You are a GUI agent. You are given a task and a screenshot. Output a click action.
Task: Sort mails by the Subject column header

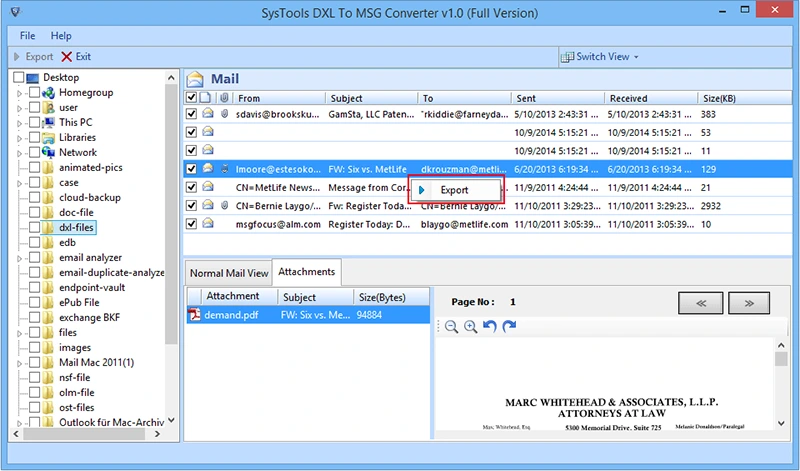[x=371, y=98]
